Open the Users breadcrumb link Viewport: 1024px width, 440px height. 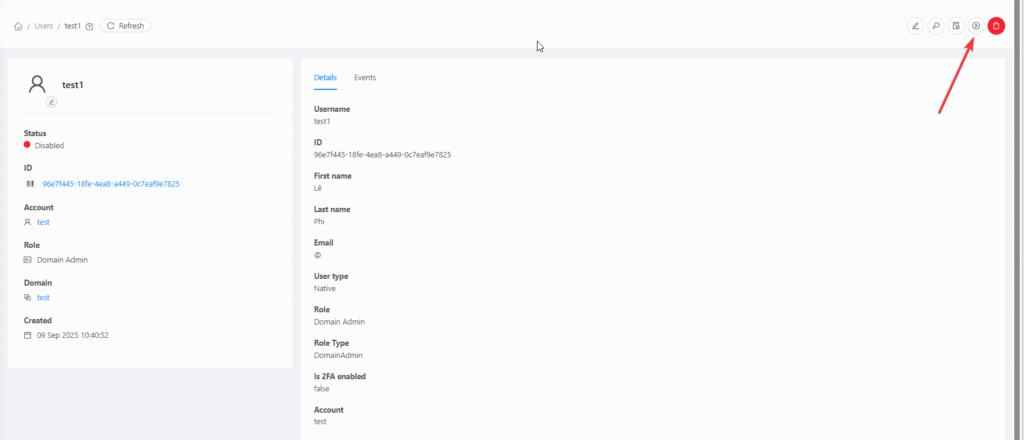[x=44, y=26]
